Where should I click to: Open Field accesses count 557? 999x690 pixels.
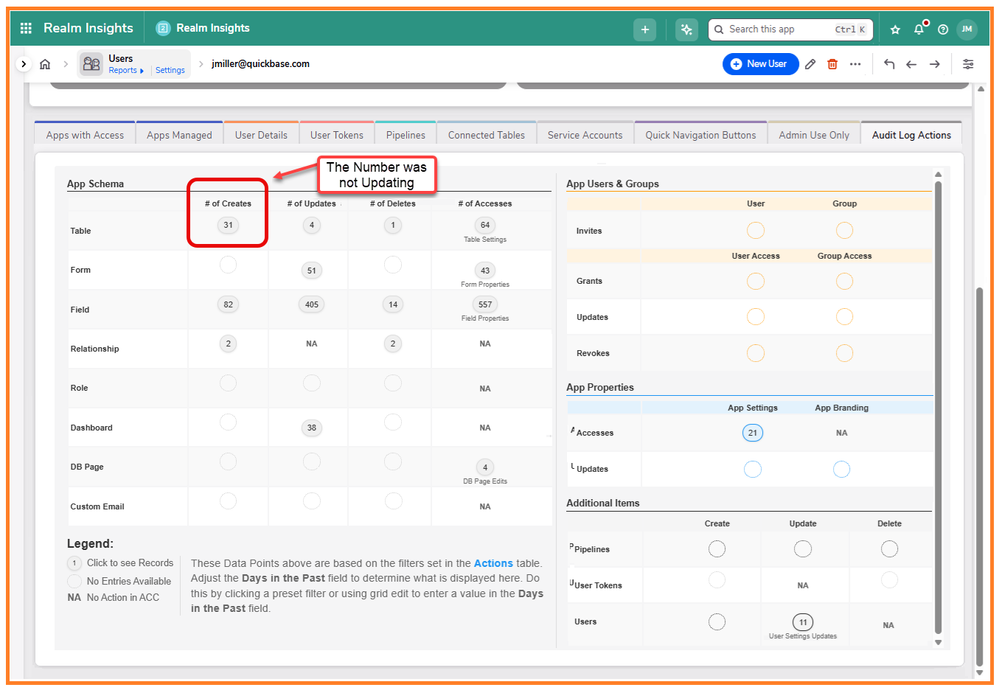485,305
